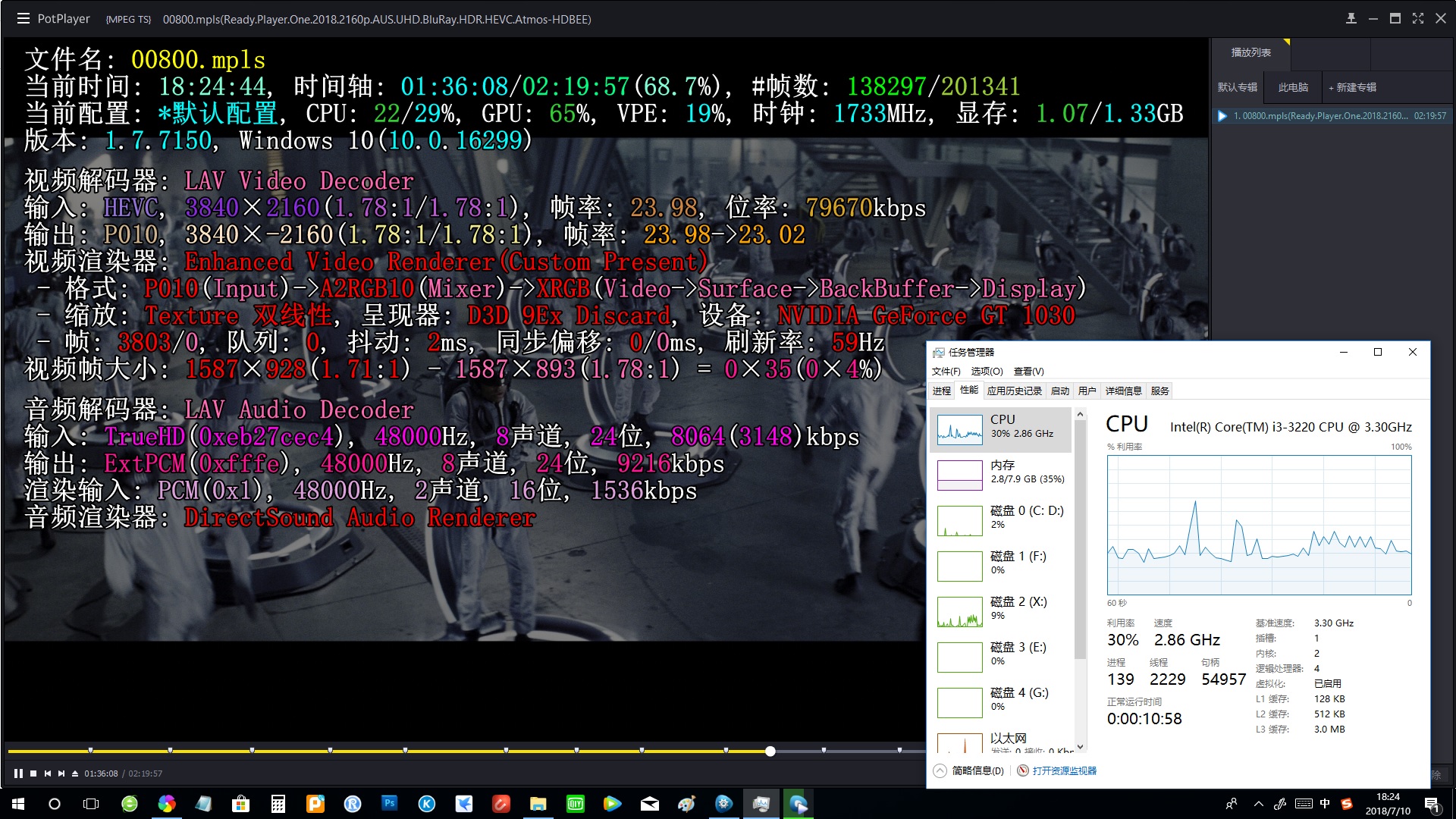This screenshot has height=819, width=1456.
Task: Click the elapsed time 01:36:08 in the control bar
Action: click(101, 773)
